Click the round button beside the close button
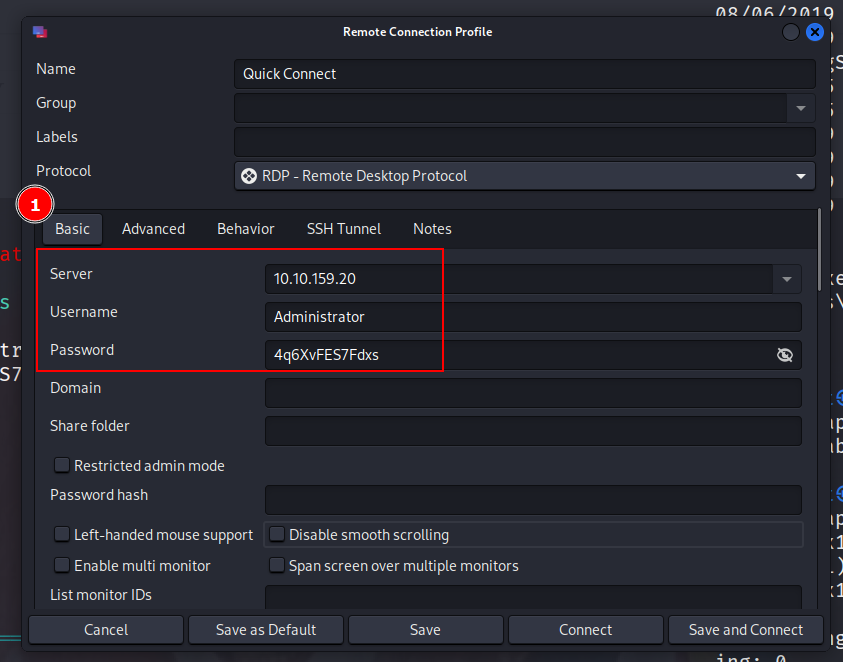Screen dimensions: 843x662 [x=790, y=32]
